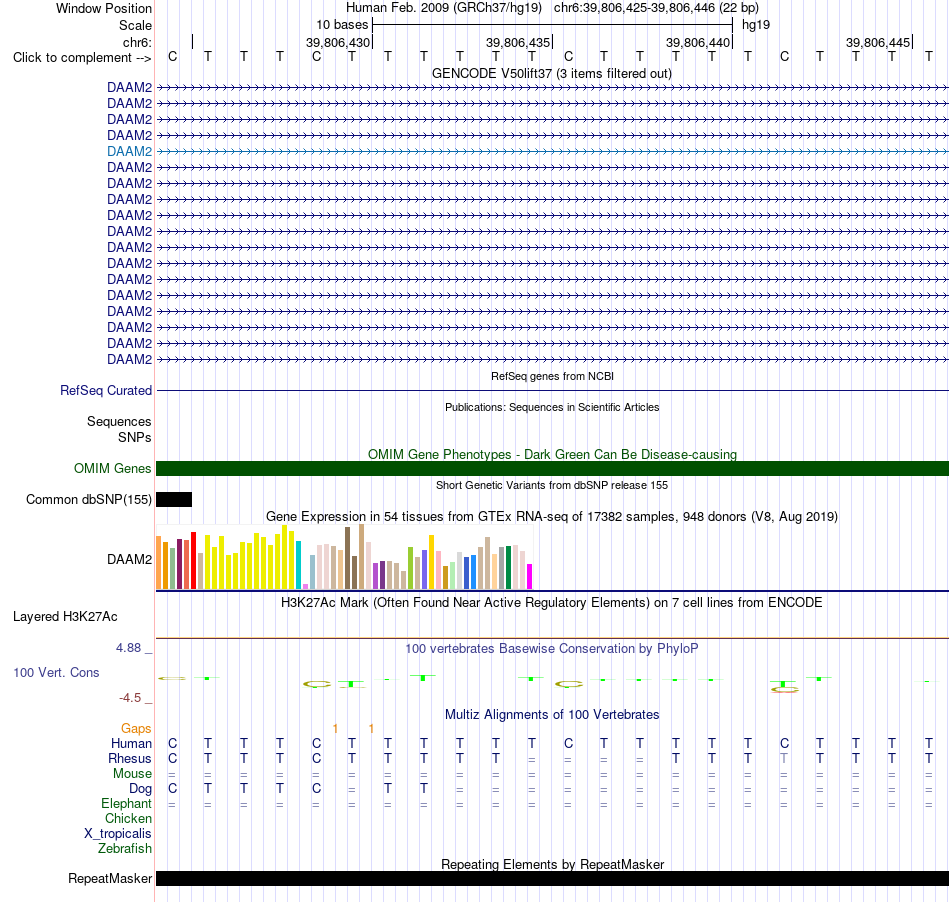The image size is (950, 902).
Task: Select the Elephant alignment row label
Action: [126, 804]
